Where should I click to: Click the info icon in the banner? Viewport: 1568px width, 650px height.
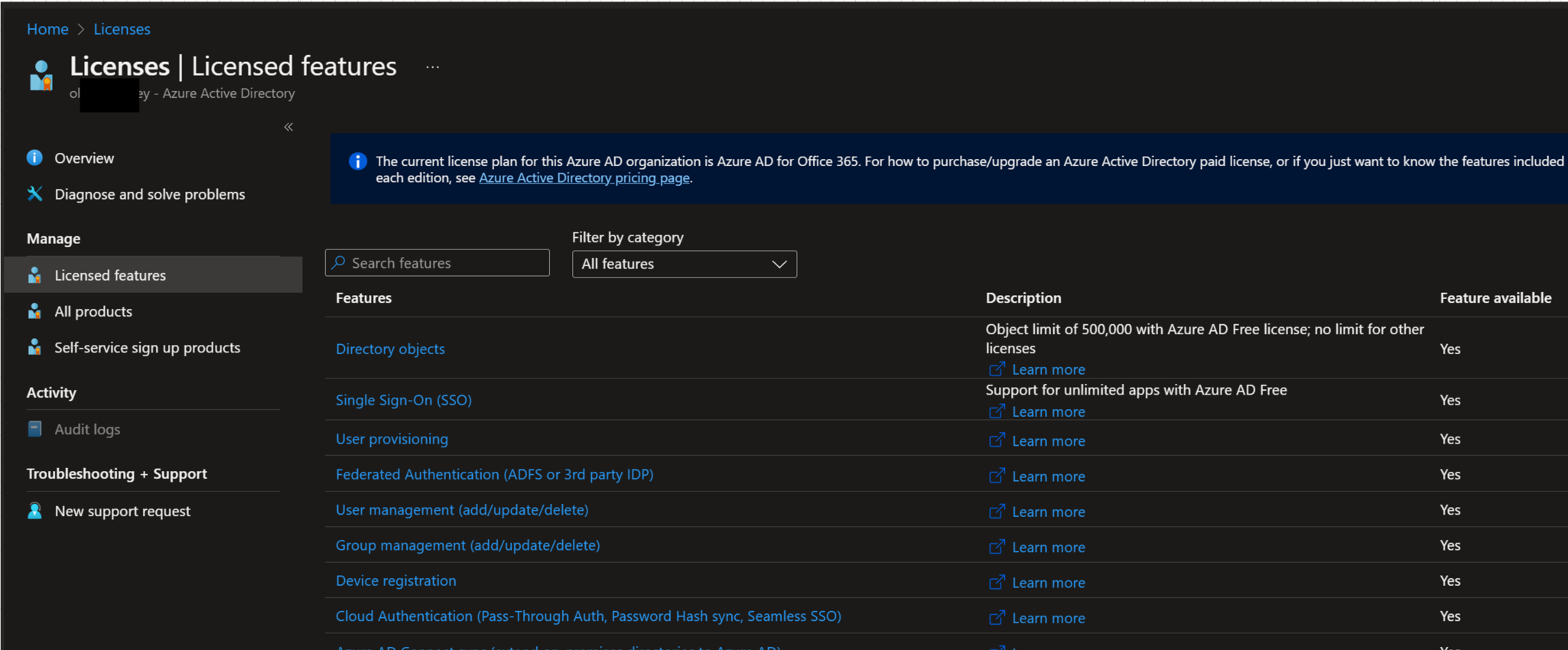pyautogui.click(x=357, y=161)
